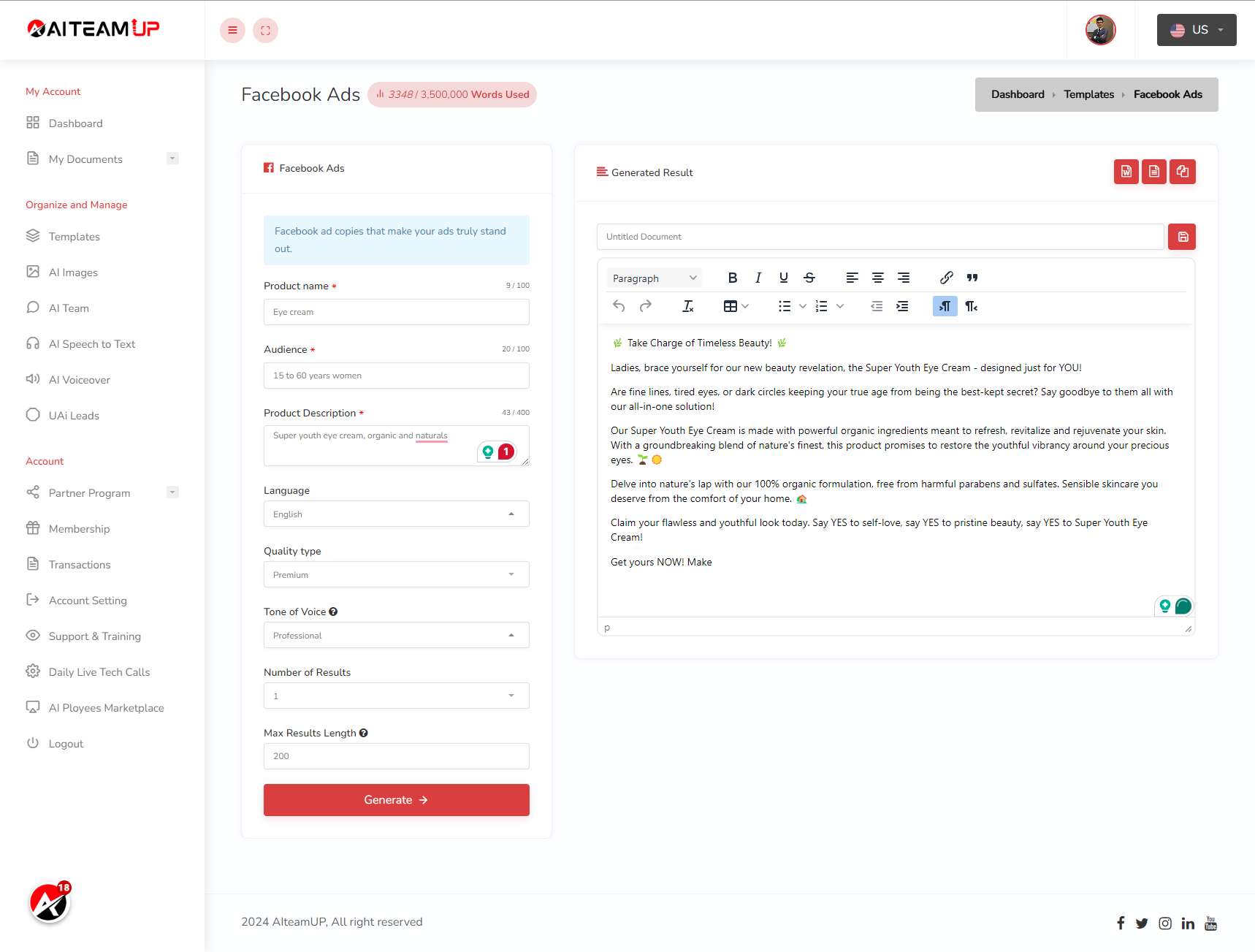Export result as Word document icon

coord(1126,172)
